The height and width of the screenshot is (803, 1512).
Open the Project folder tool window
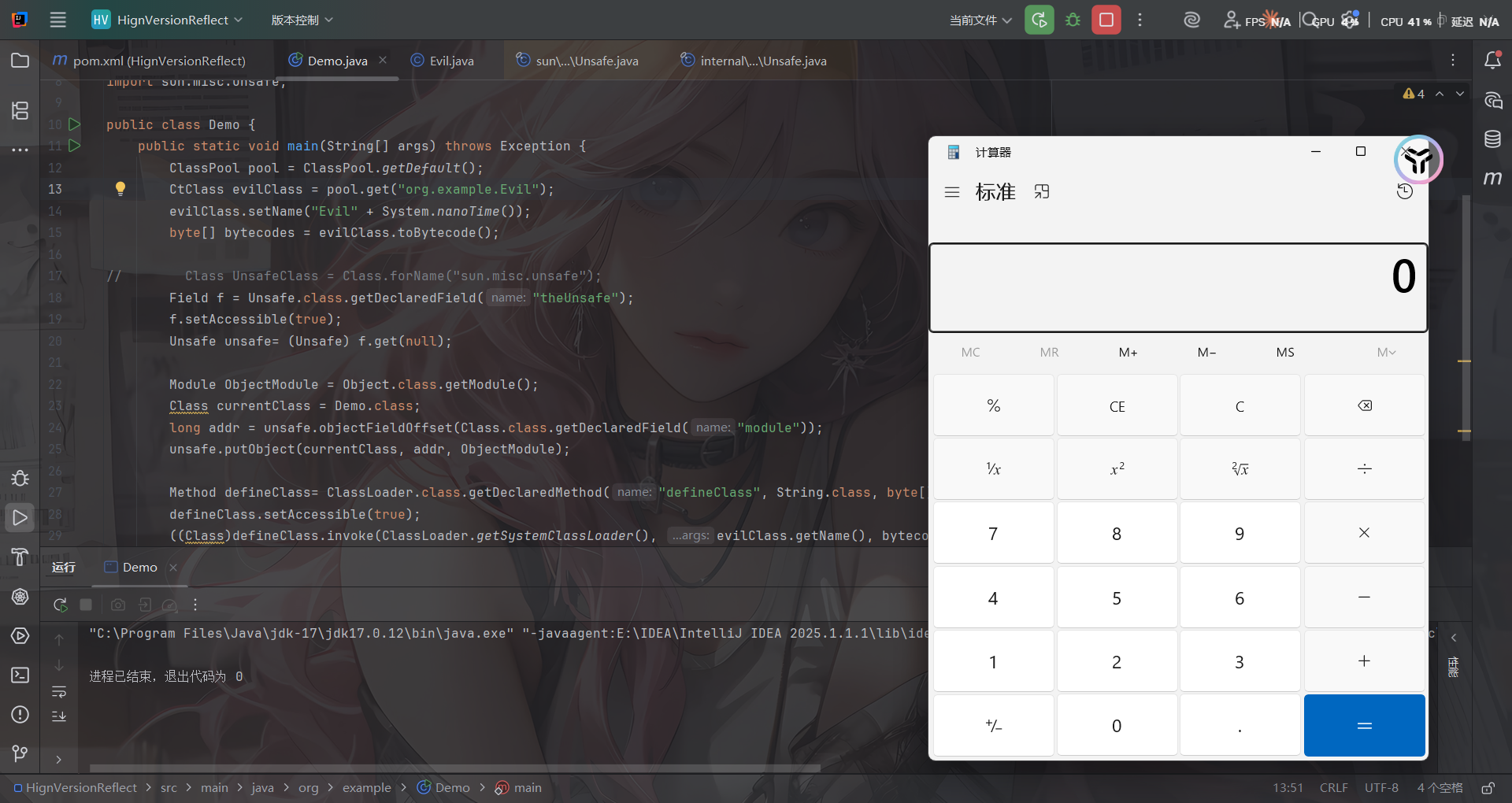tap(20, 61)
